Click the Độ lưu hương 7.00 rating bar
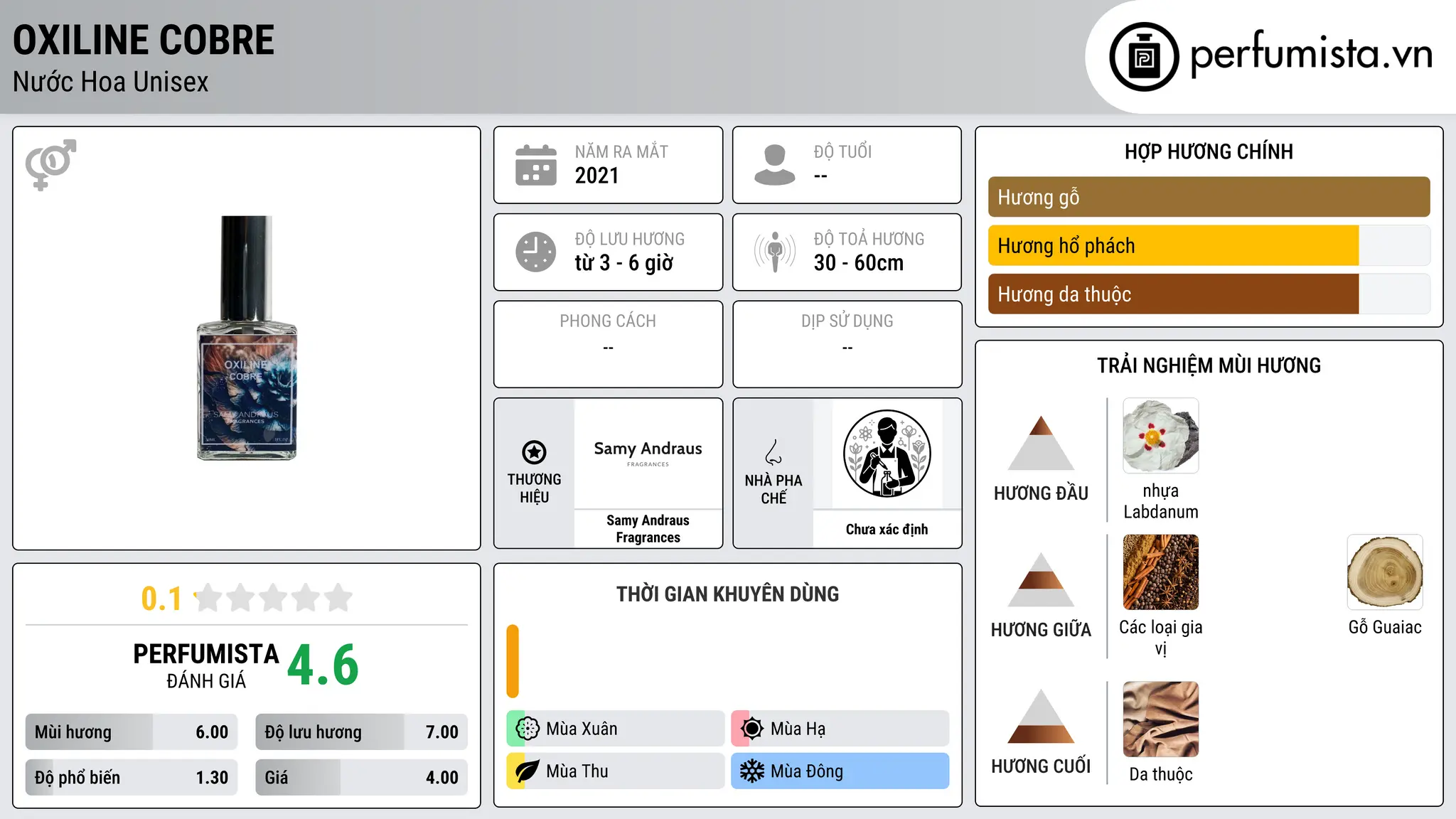Viewport: 1456px width, 819px height. [x=361, y=732]
